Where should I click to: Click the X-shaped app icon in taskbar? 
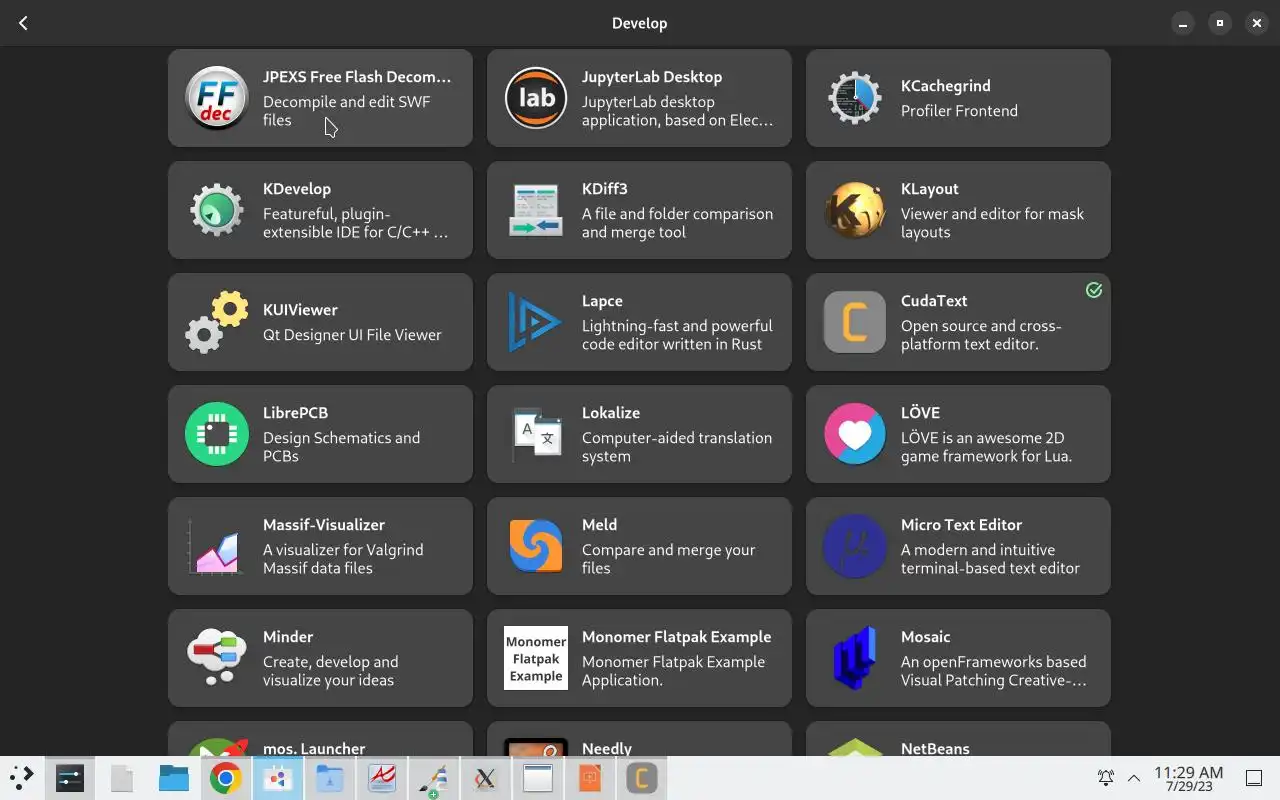click(486, 778)
